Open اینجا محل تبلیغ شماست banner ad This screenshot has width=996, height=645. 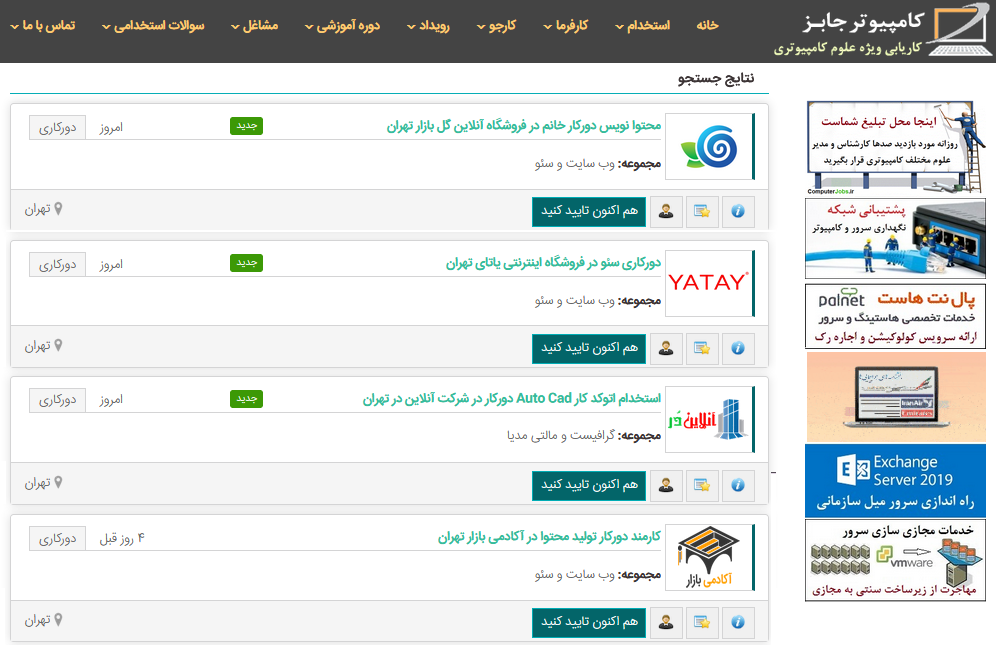895,147
